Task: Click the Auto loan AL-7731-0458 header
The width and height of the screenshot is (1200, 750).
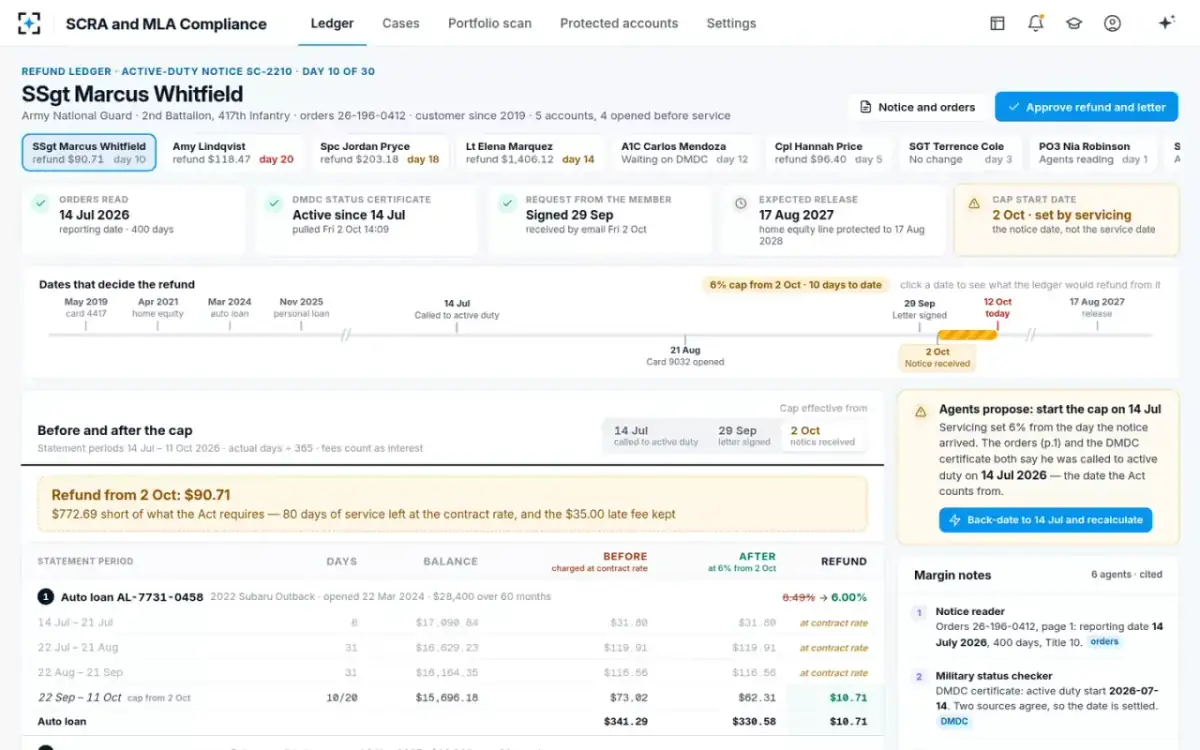Action: pyautogui.click(x=132, y=597)
